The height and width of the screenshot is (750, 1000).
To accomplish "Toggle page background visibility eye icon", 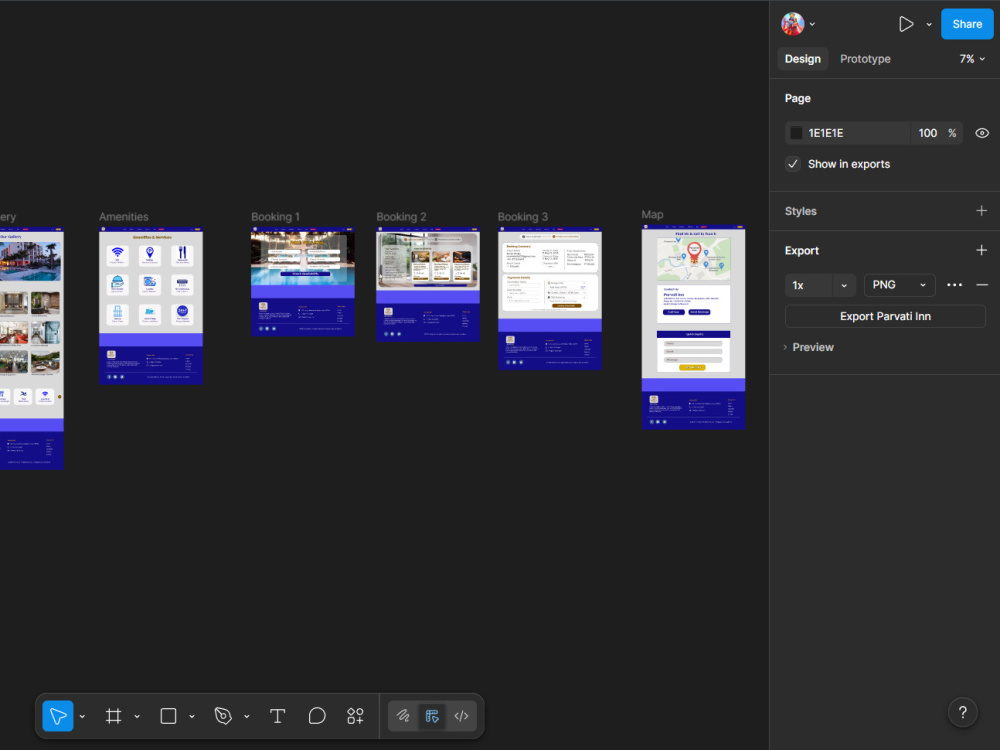I will 982,133.
